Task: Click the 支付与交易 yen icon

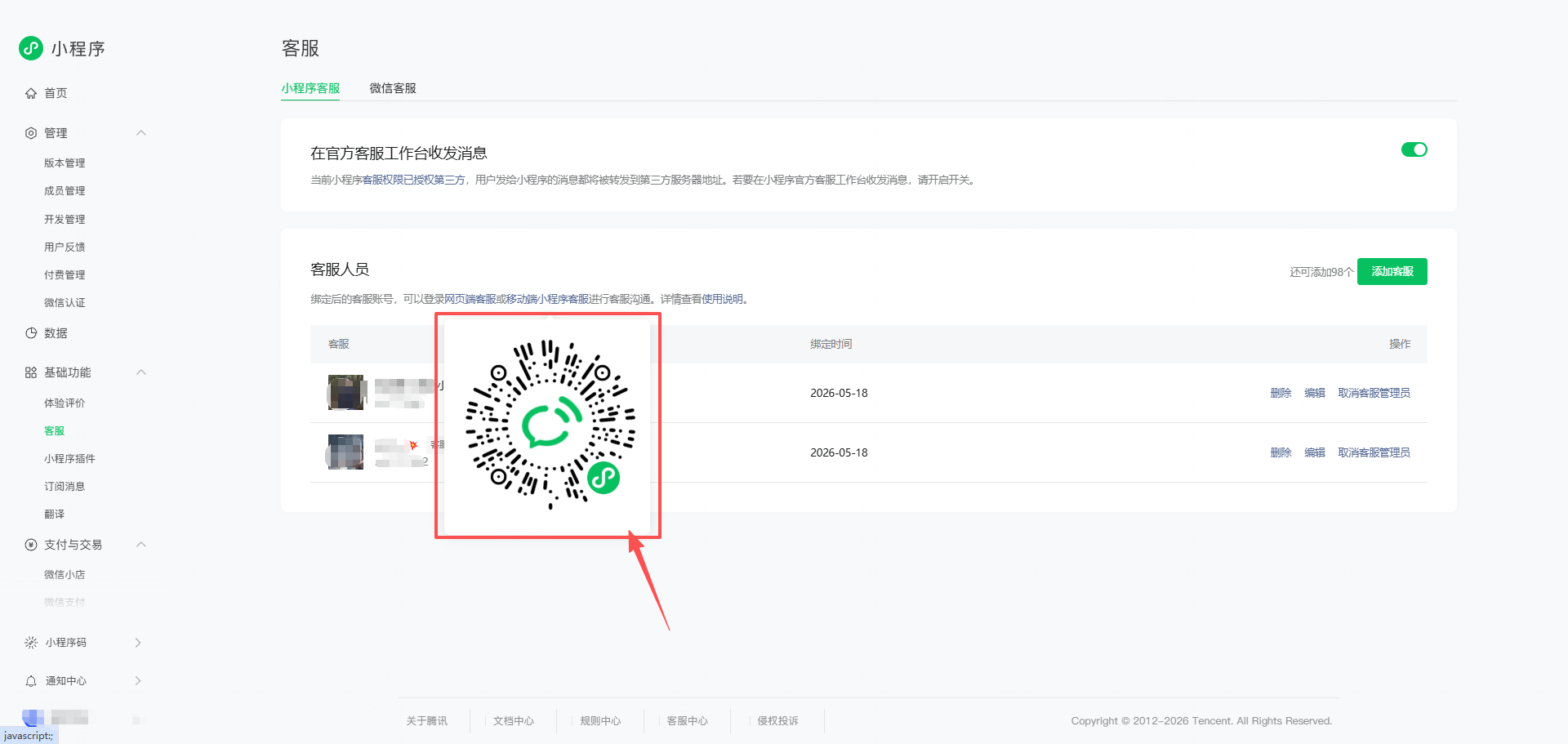Action: pos(31,545)
